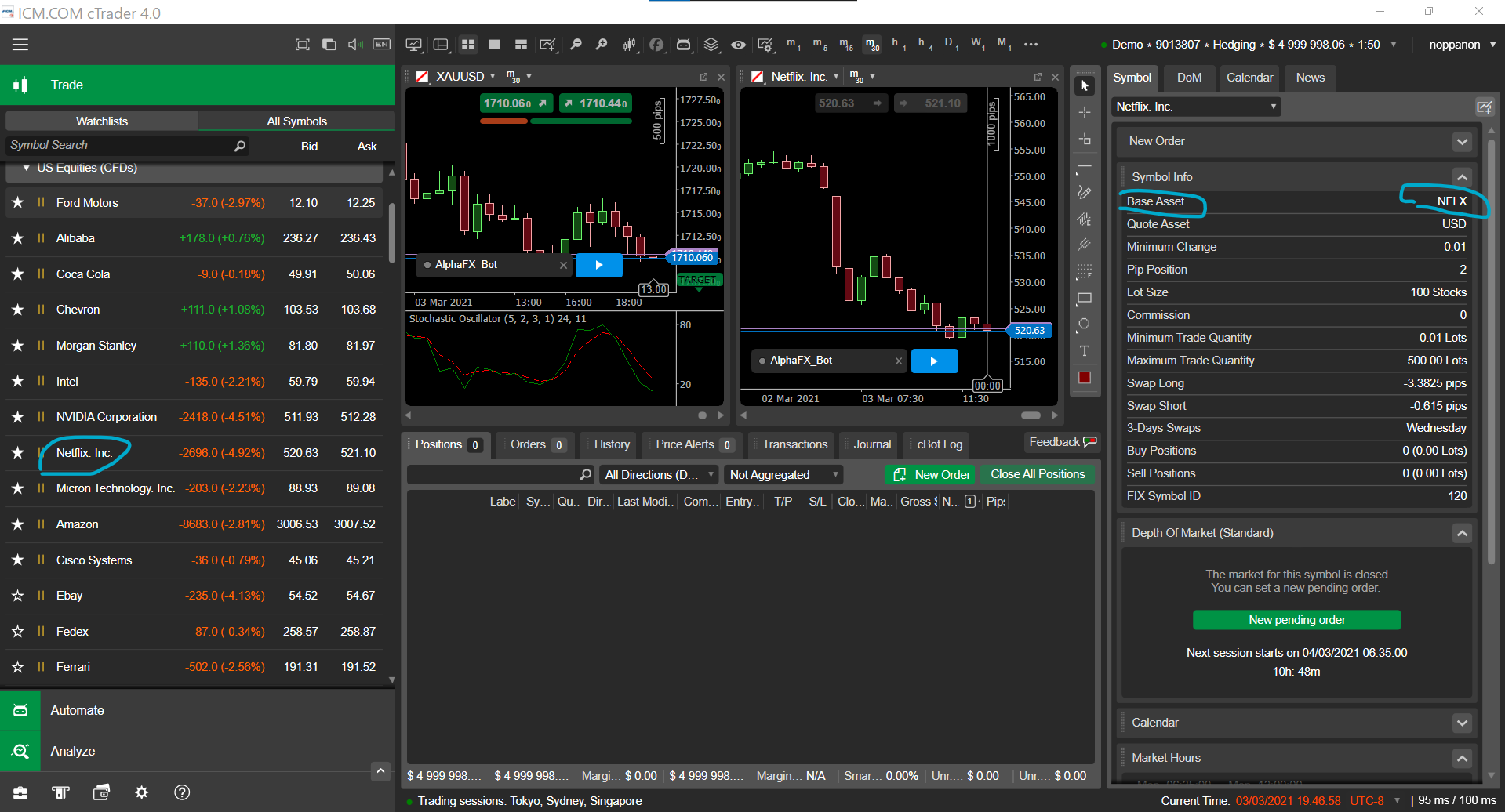
Task: Click Netflix chart horizontal scrollbar handle
Action: click(1031, 415)
